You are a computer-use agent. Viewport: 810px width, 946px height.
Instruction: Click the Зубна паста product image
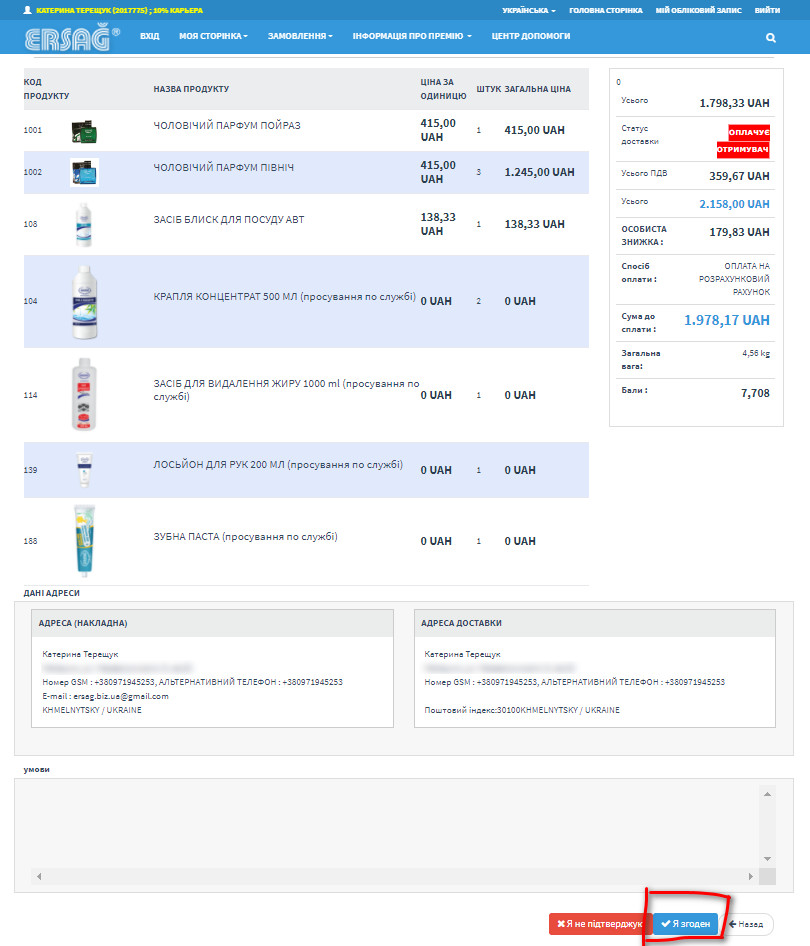[x=84, y=541]
